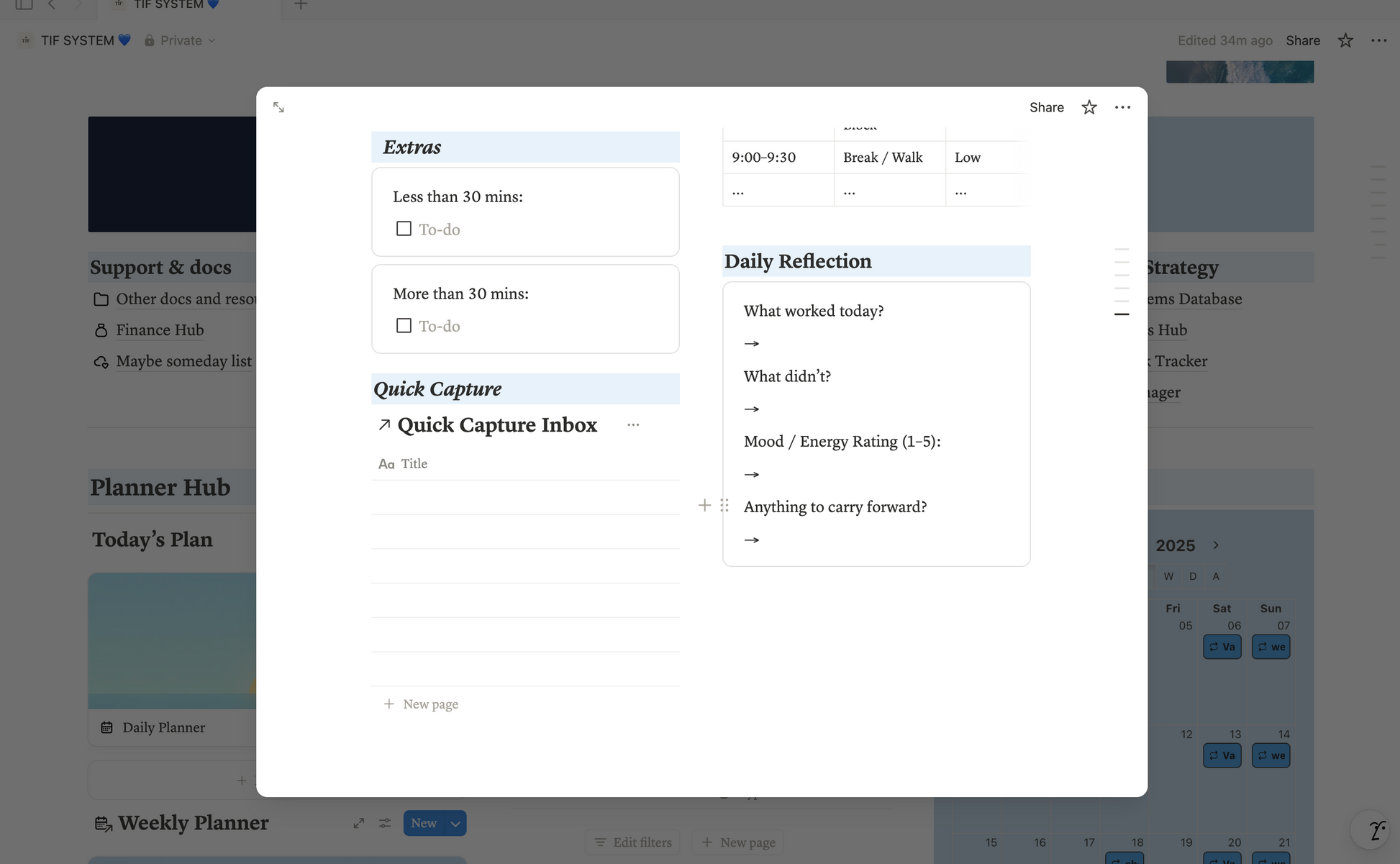Check the 'Less than 30 mins' to-do
Viewport: 1400px width, 864px height.
pos(404,229)
